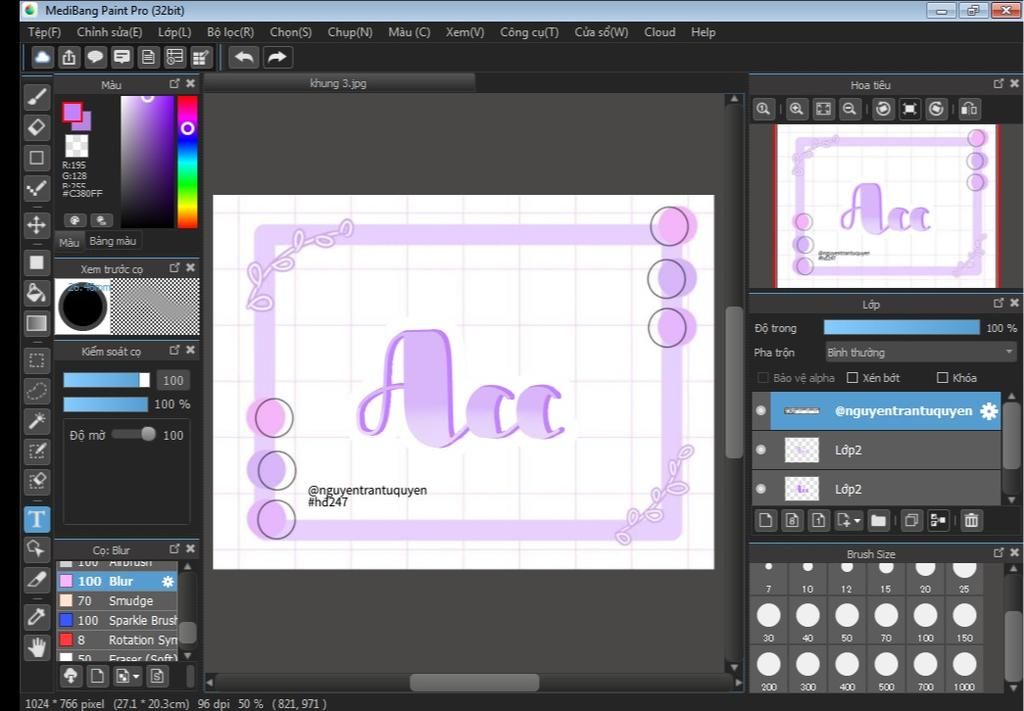Click the Undo arrow in toolbar

(x=244, y=57)
